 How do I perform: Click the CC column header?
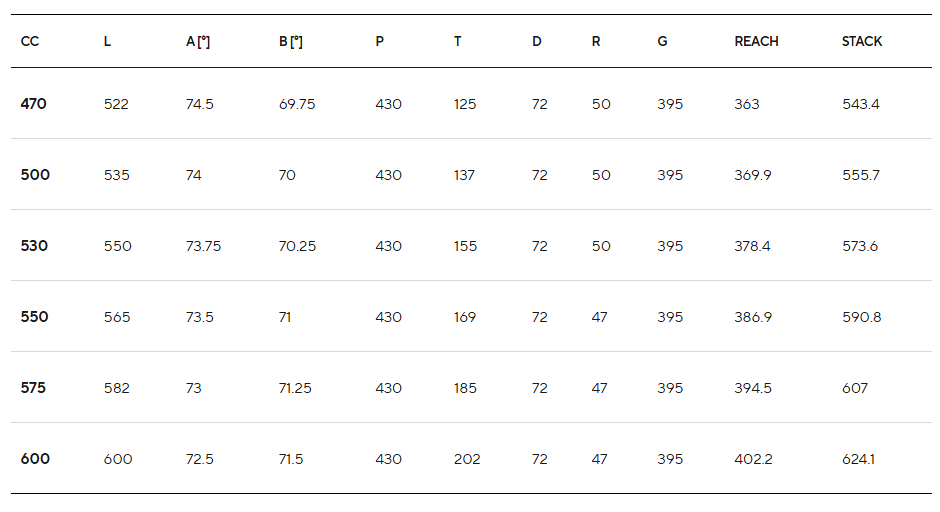tap(29, 41)
